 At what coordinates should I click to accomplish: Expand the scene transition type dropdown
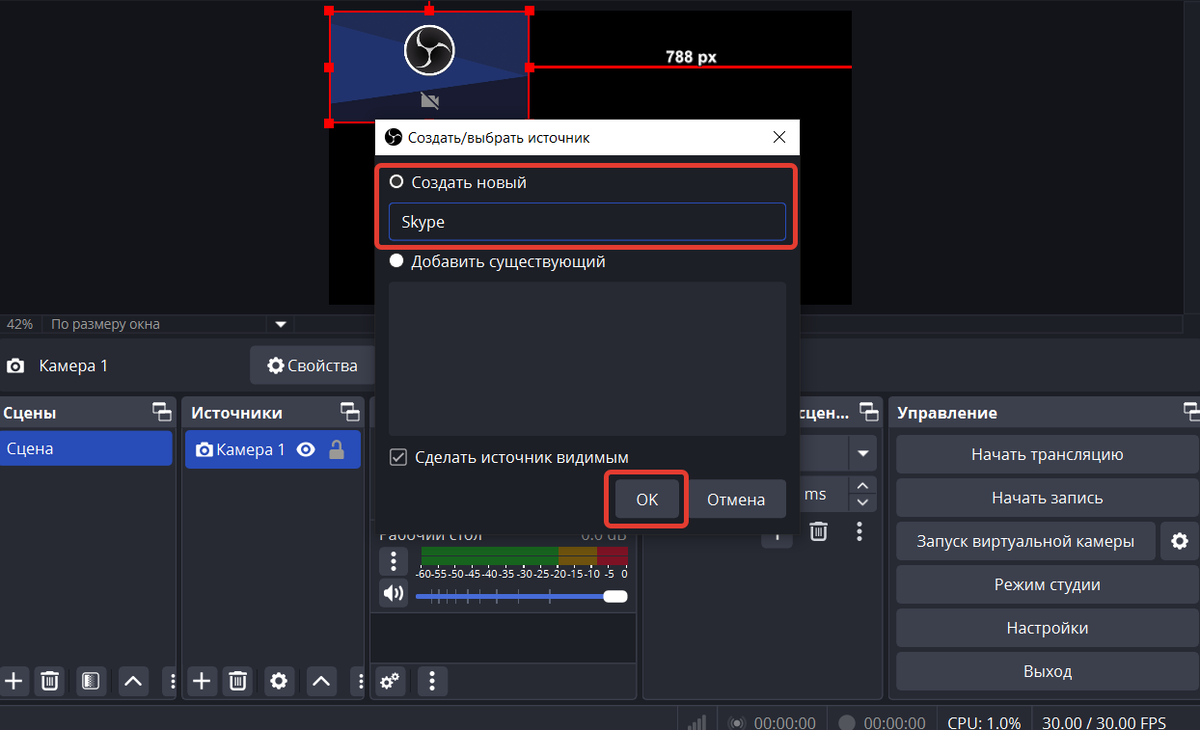tap(861, 453)
